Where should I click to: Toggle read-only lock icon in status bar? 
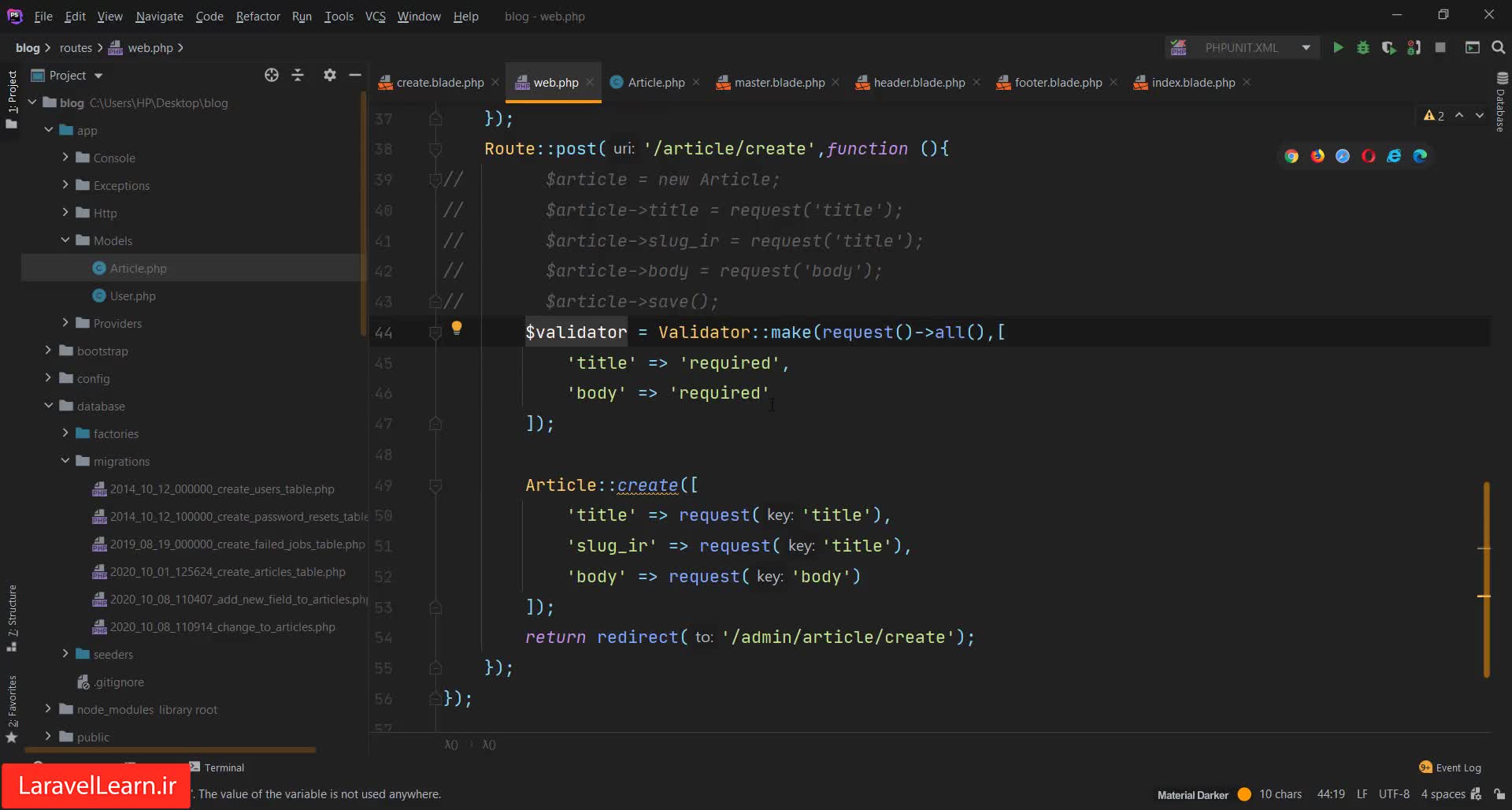point(1499,794)
